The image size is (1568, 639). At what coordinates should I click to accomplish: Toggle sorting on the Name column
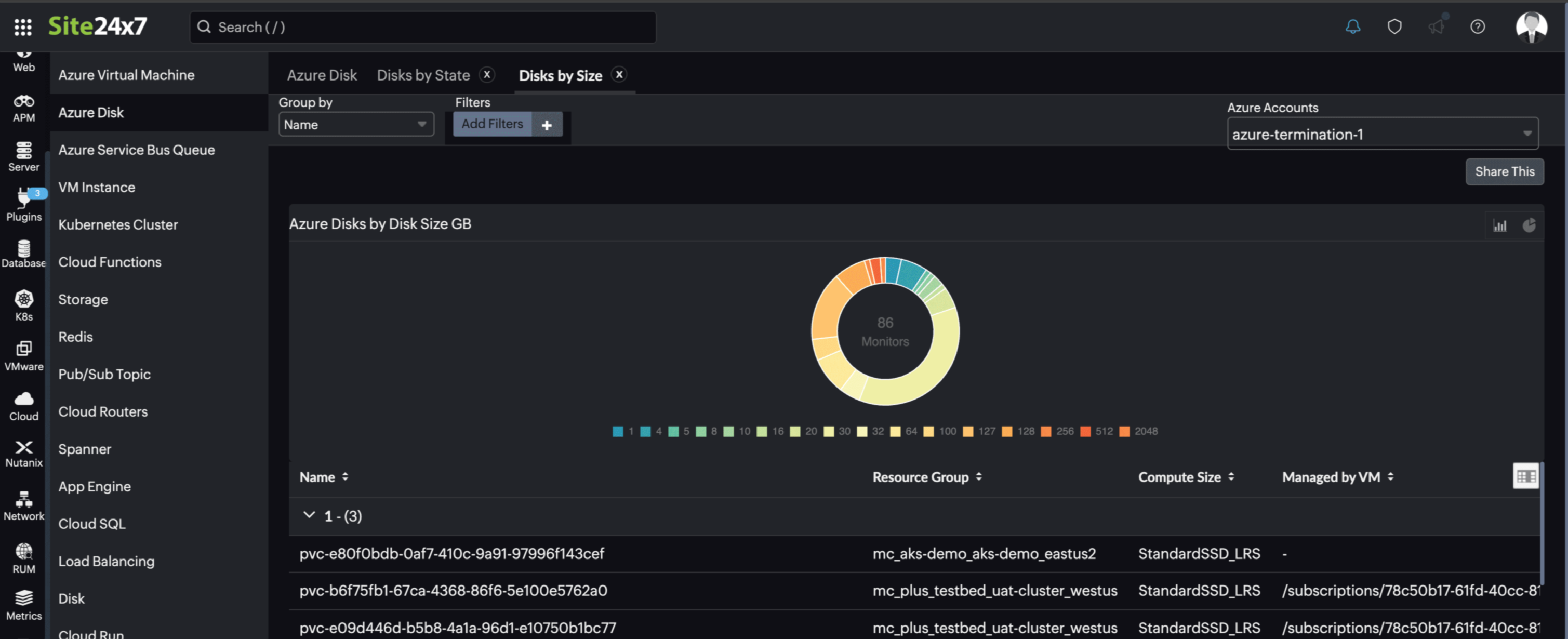pyautogui.click(x=345, y=476)
